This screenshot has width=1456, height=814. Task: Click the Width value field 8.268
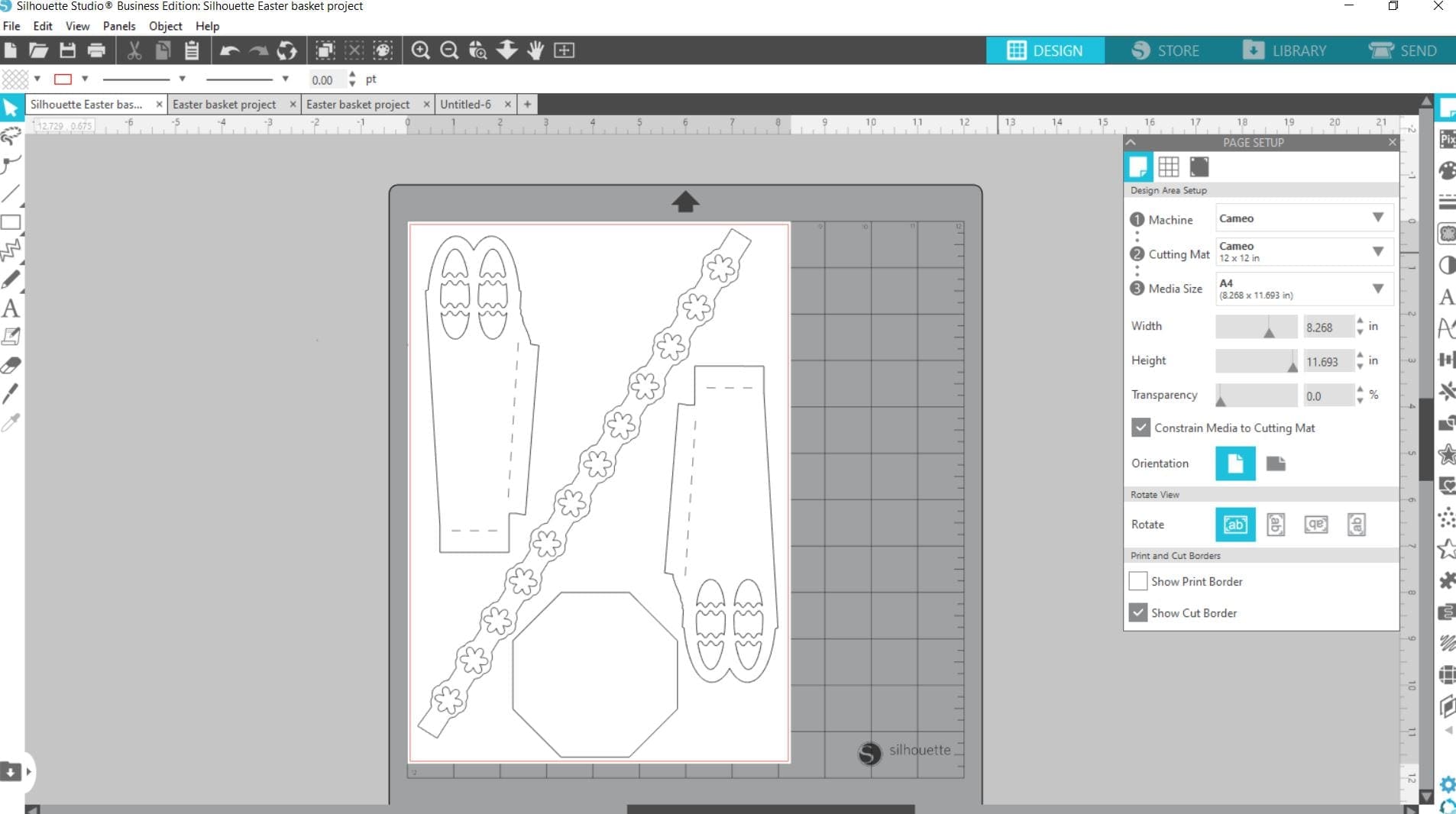click(x=1328, y=327)
